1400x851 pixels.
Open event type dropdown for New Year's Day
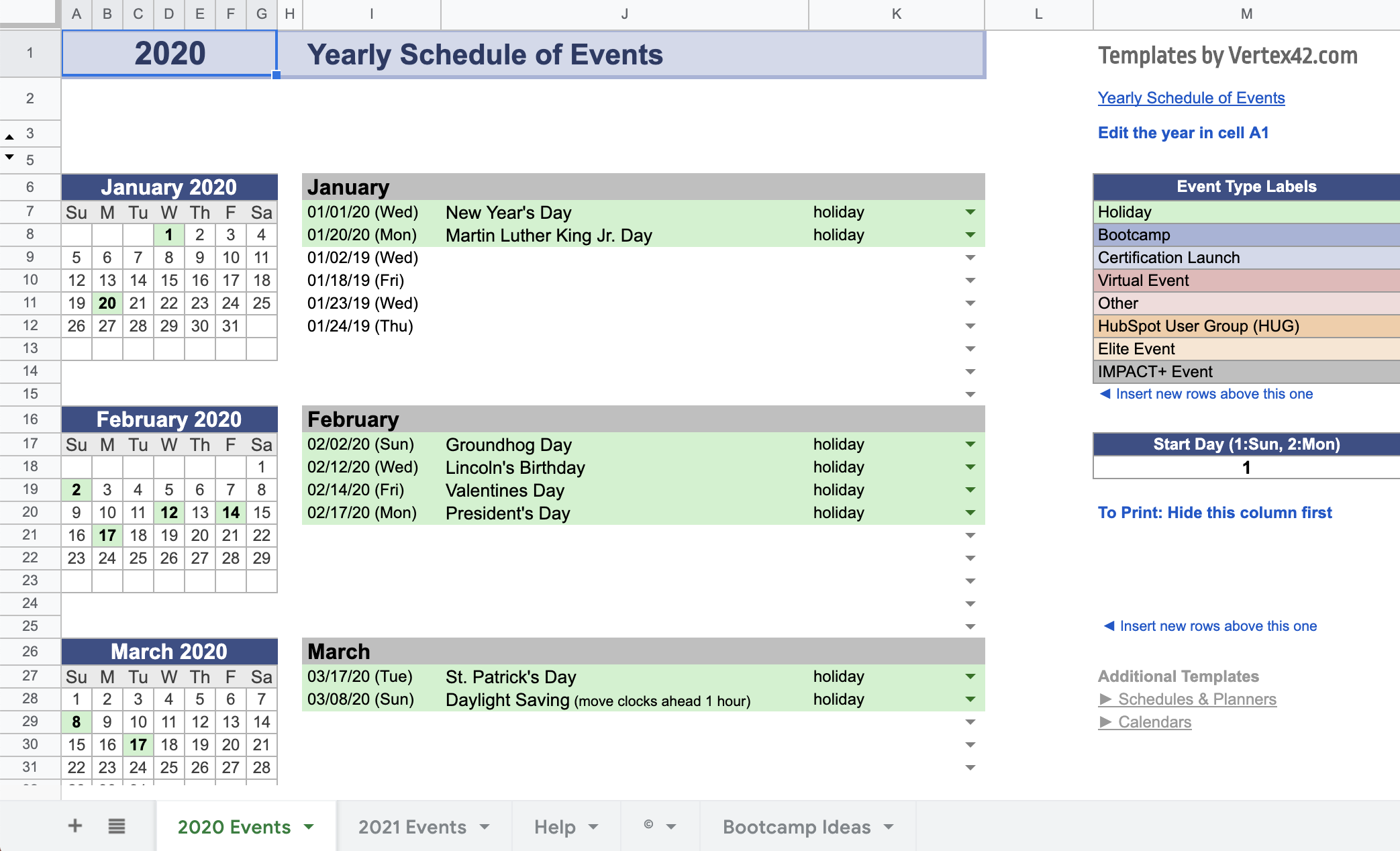pos(970,212)
